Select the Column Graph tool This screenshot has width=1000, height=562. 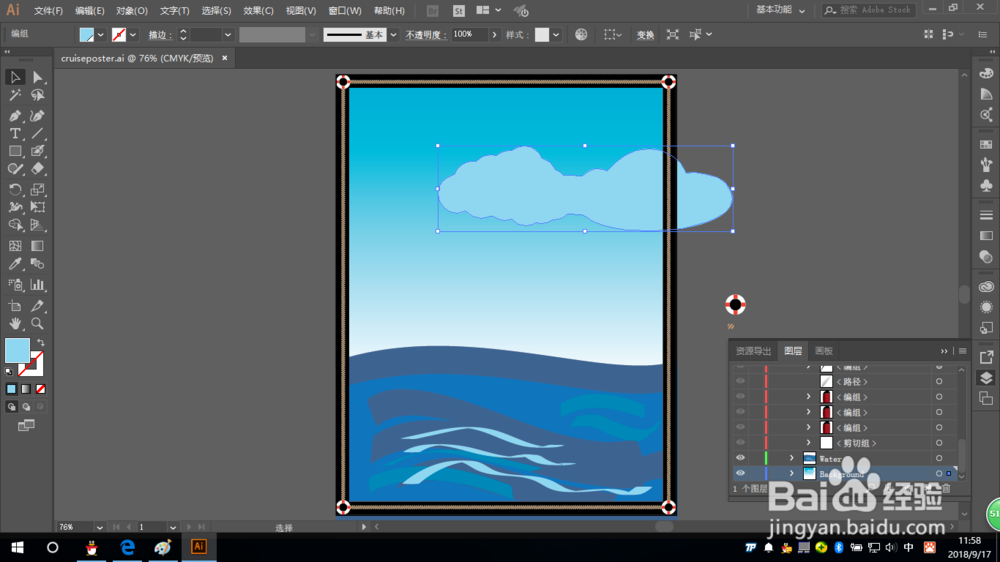(38, 285)
